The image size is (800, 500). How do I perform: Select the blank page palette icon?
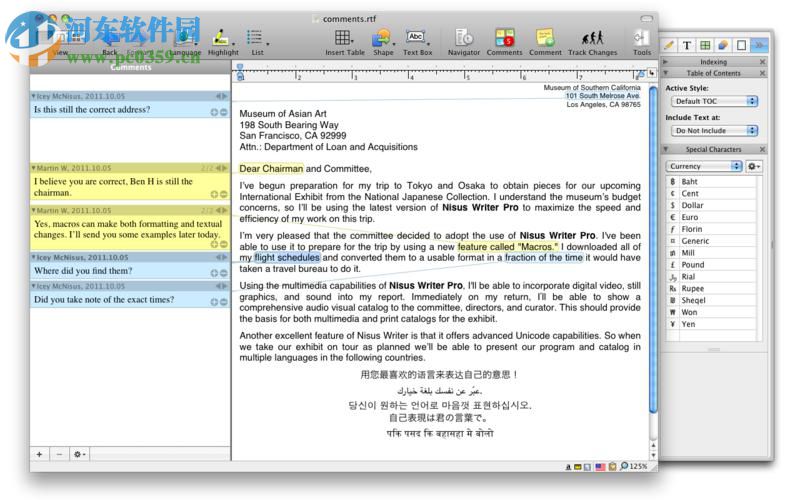pos(741,45)
